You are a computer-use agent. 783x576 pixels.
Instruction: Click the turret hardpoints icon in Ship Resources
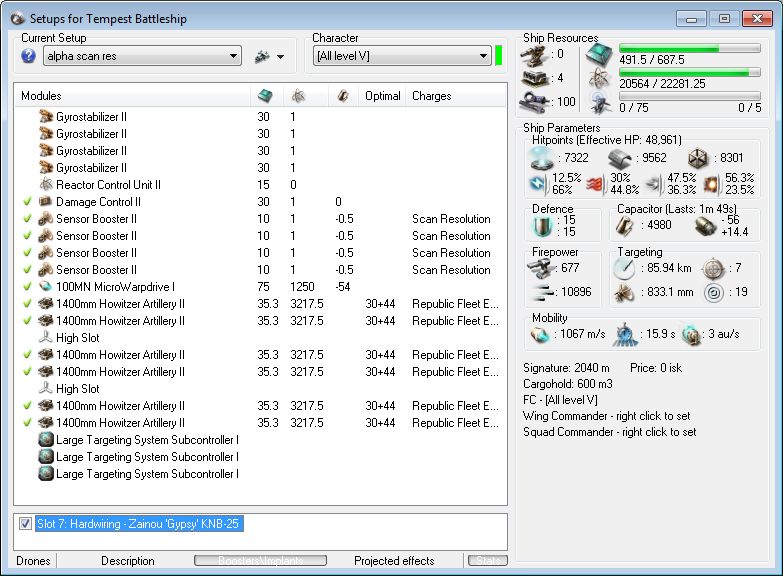point(534,55)
